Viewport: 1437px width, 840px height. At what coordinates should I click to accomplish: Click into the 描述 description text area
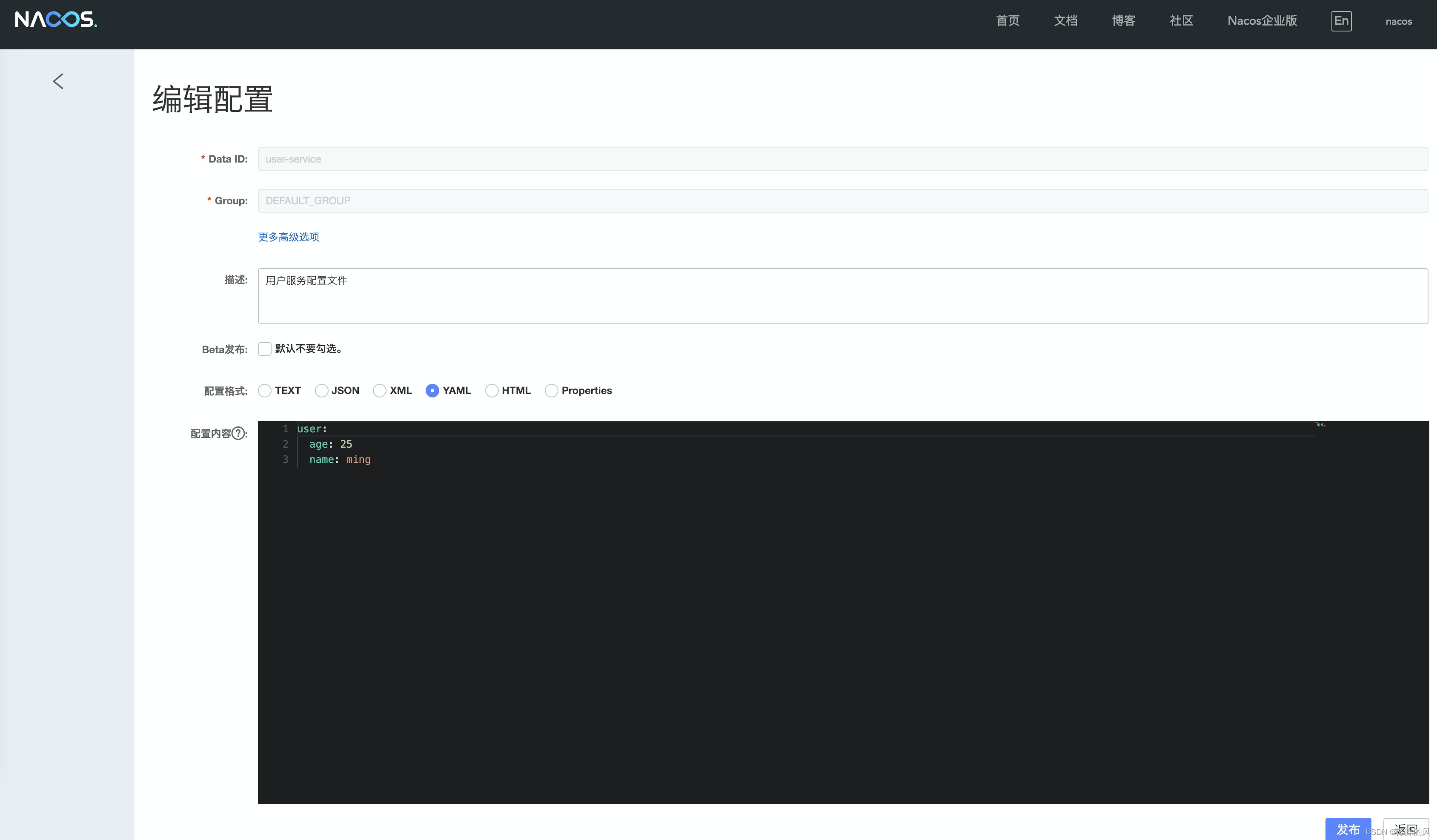click(842, 296)
